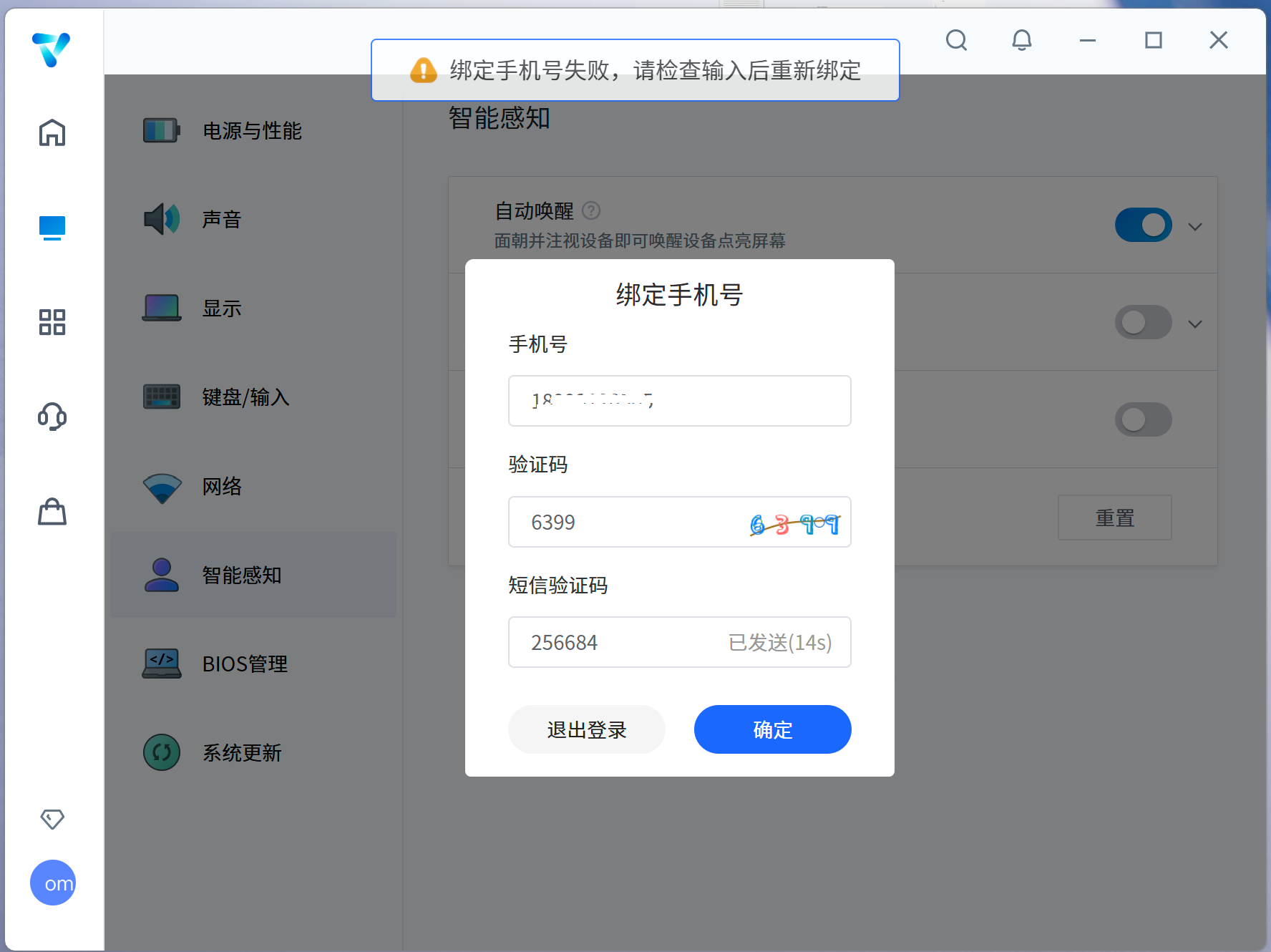Expand the 自动唤醒 chevron
Viewport: 1271px width, 952px height.
1194,227
